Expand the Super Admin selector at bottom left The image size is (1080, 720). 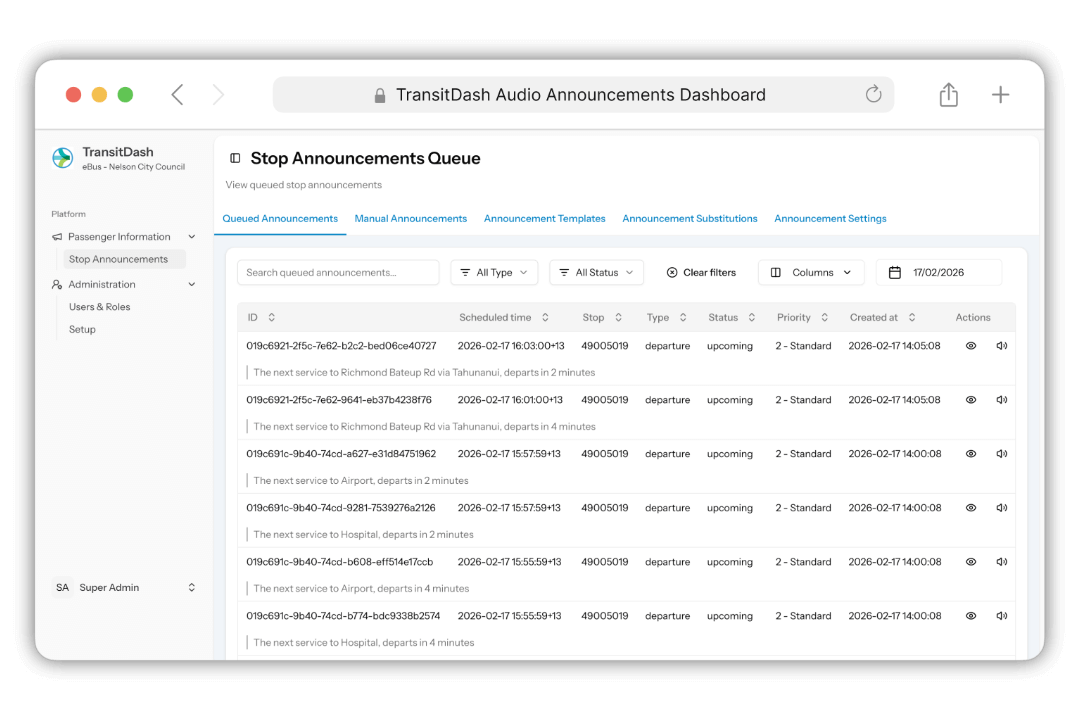(x=191, y=587)
